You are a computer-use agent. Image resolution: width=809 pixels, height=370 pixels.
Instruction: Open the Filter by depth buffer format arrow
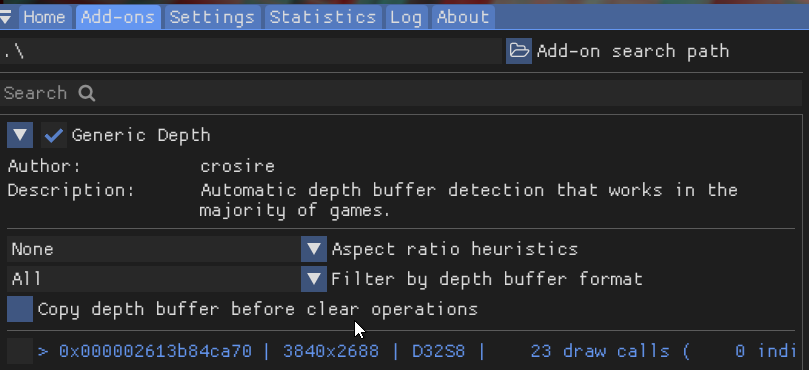[x=314, y=279]
